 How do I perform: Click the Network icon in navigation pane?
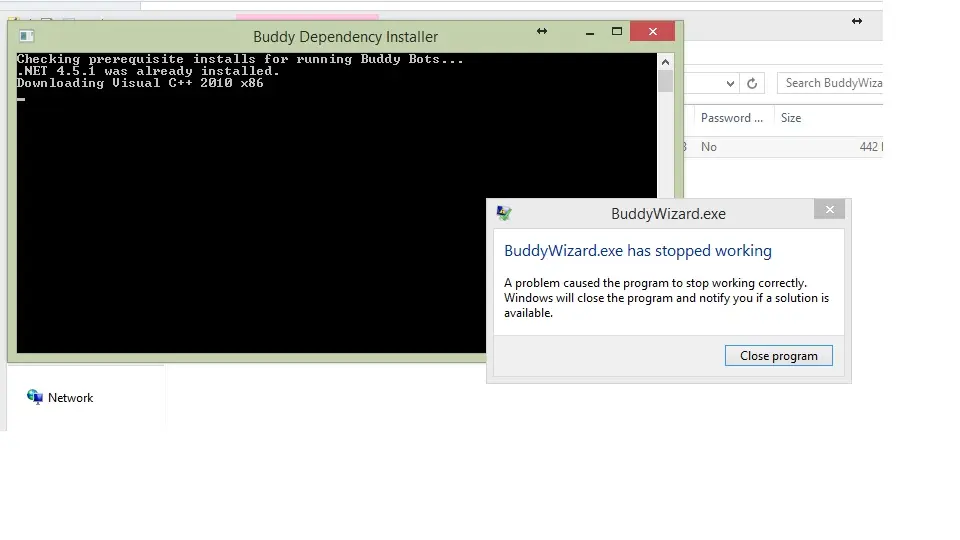point(35,397)
